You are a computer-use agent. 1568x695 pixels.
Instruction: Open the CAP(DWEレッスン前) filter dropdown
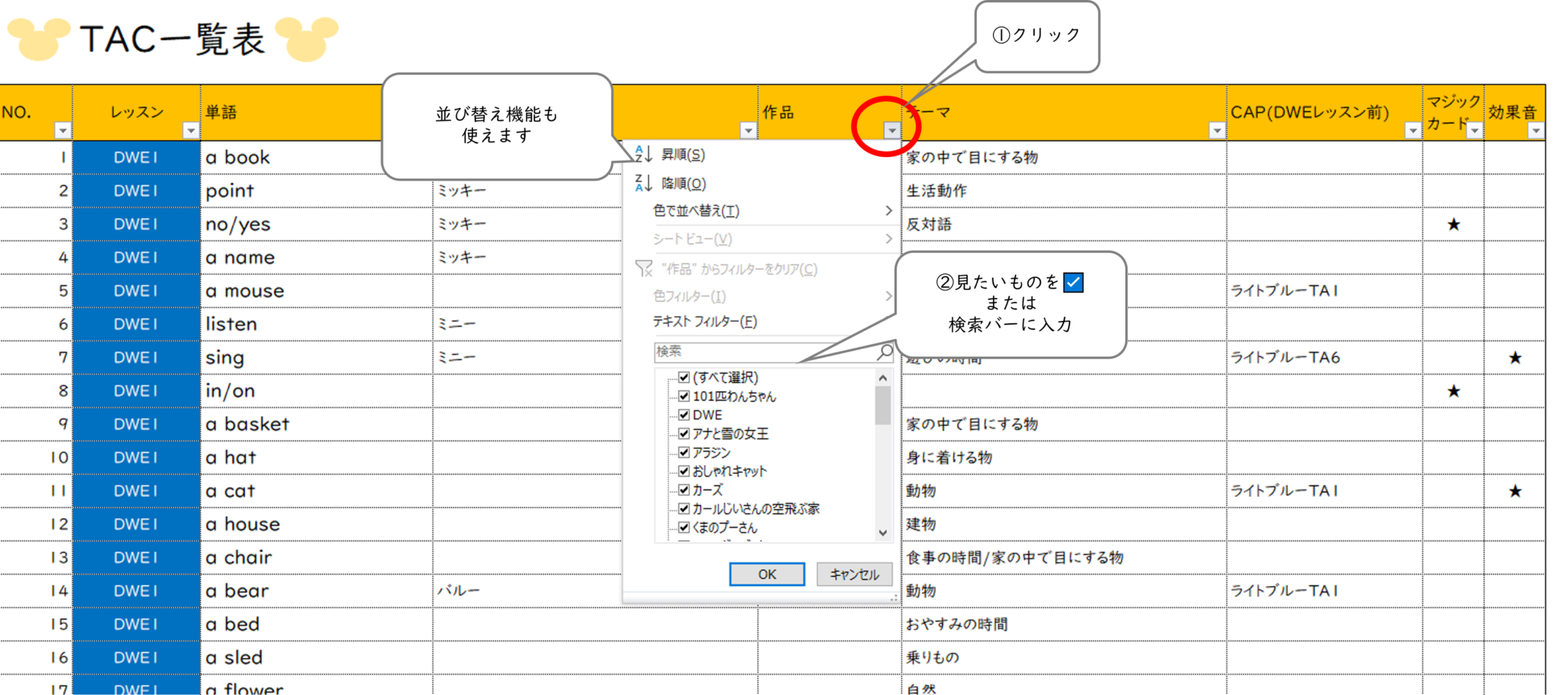1412,132
